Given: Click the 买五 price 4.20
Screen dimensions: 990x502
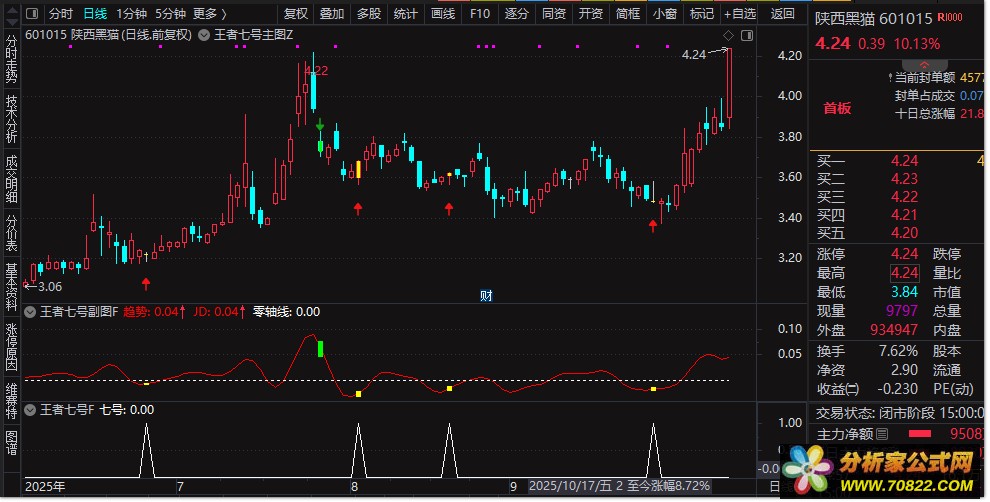Looking at the screenshot, I should [x=904, y=233].
